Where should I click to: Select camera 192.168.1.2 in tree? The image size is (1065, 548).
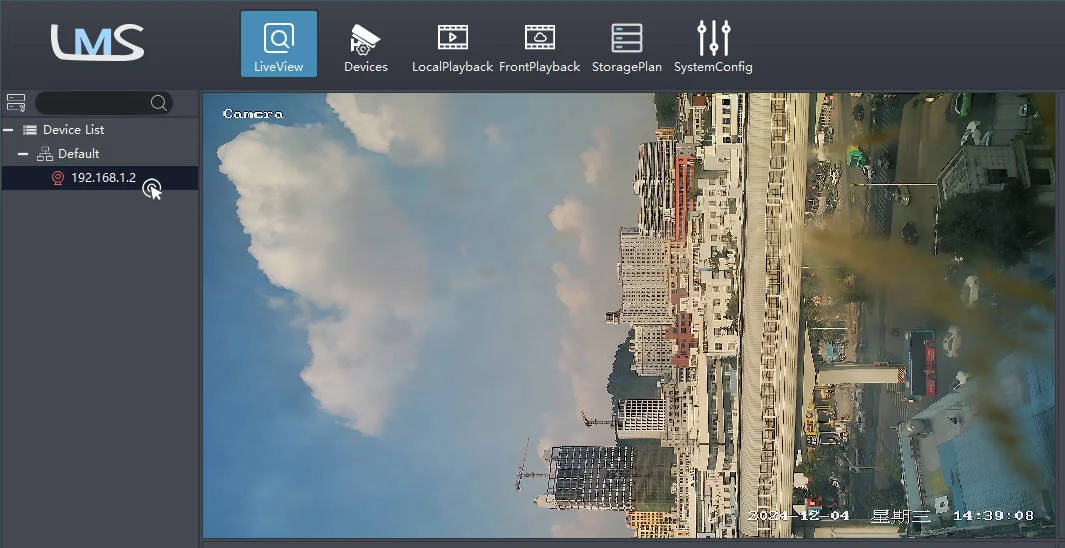99,178
